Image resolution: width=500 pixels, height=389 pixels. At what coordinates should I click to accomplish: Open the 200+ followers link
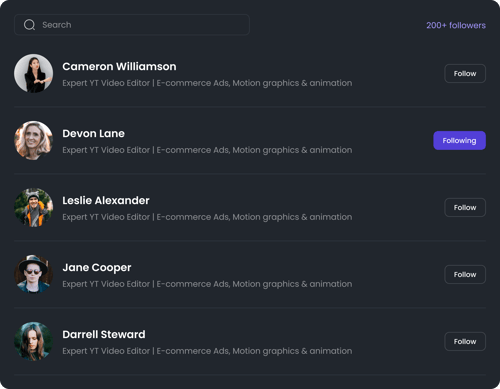[x=456, y=25]
